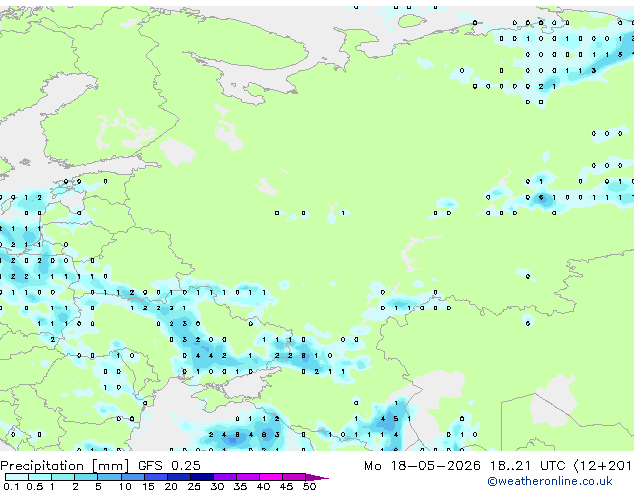Click the above-50 arrow tip of legend
This screenshot has width=634, height=490.
coord(317,477)
